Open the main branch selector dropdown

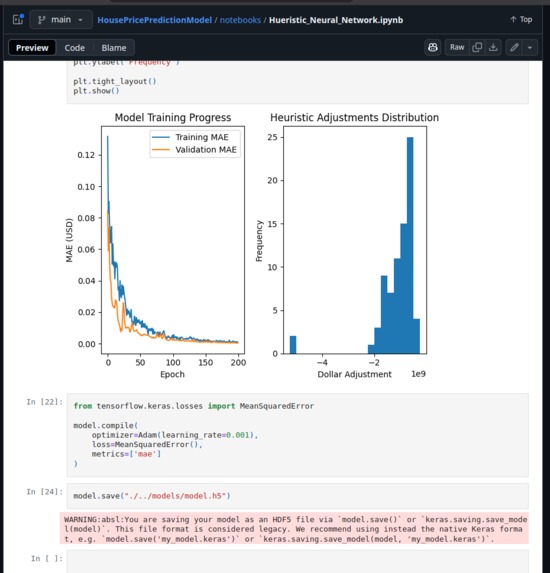coord(61,20)
